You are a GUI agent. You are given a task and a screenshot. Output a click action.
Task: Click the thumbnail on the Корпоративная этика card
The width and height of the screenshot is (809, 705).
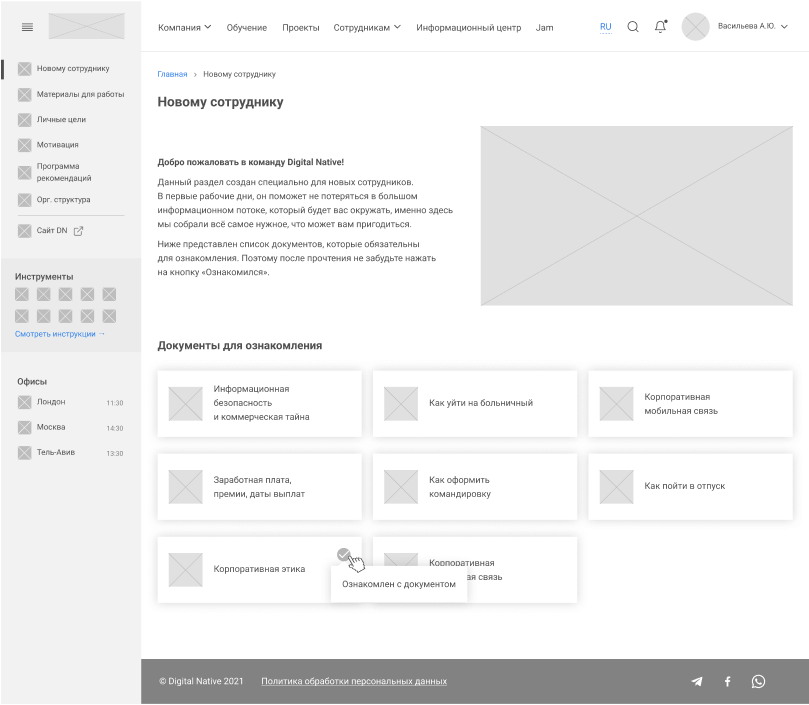tap(185, 570)
